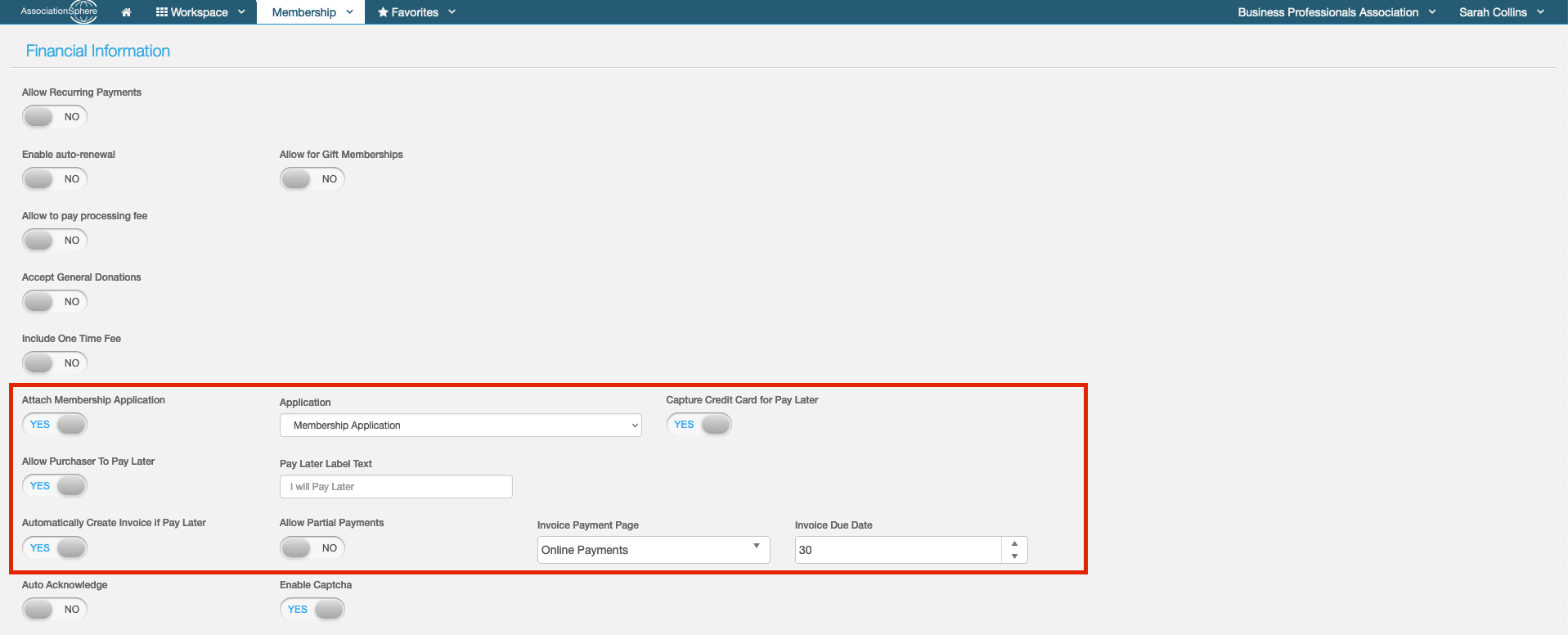The width and height of the screenshot is (1568, 635).
Task: Disable Allow Purchaser To Pay Later
Action: click(x=55, y=486)
